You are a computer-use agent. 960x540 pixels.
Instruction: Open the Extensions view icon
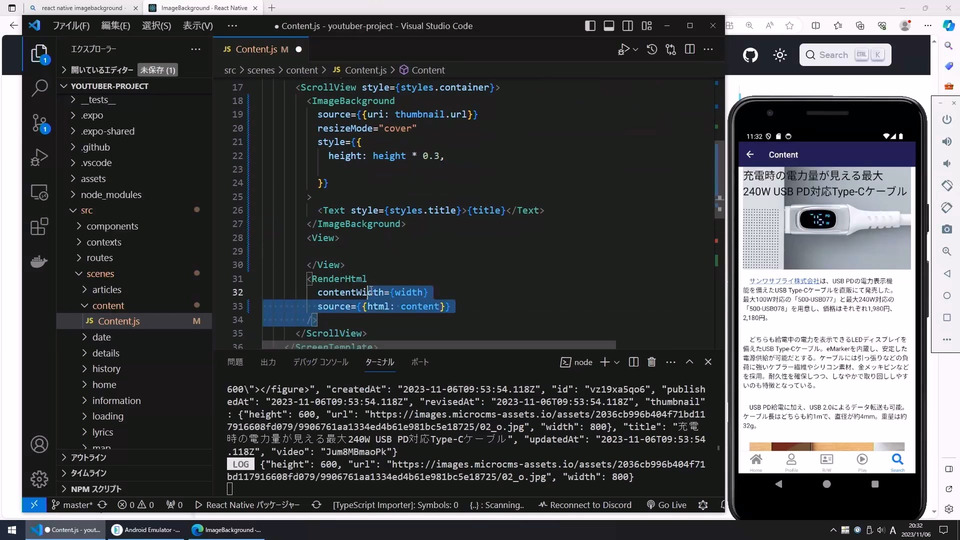pyautogui.click(x=39, y=227)
